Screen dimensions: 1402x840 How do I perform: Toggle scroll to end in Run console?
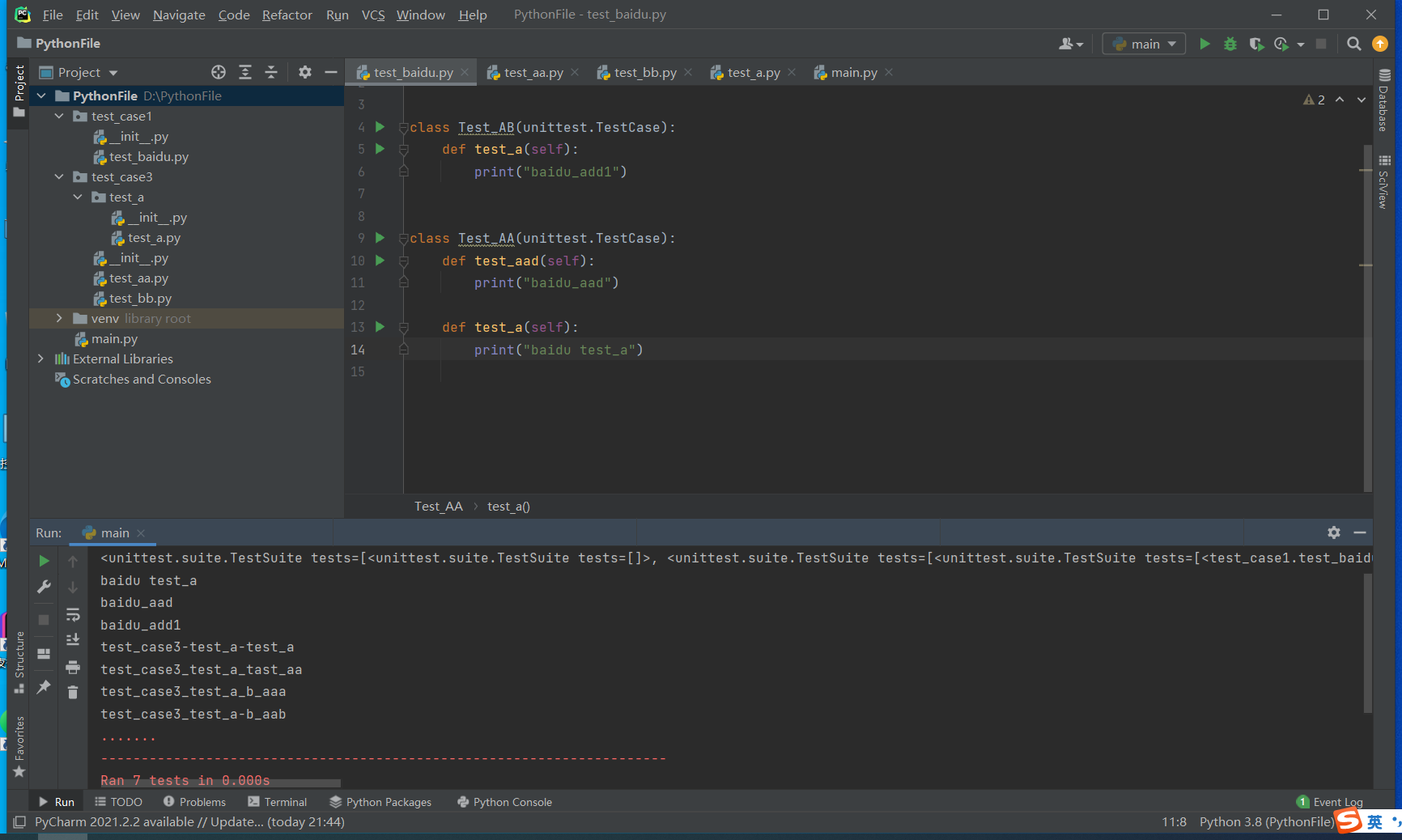[73, 640]
